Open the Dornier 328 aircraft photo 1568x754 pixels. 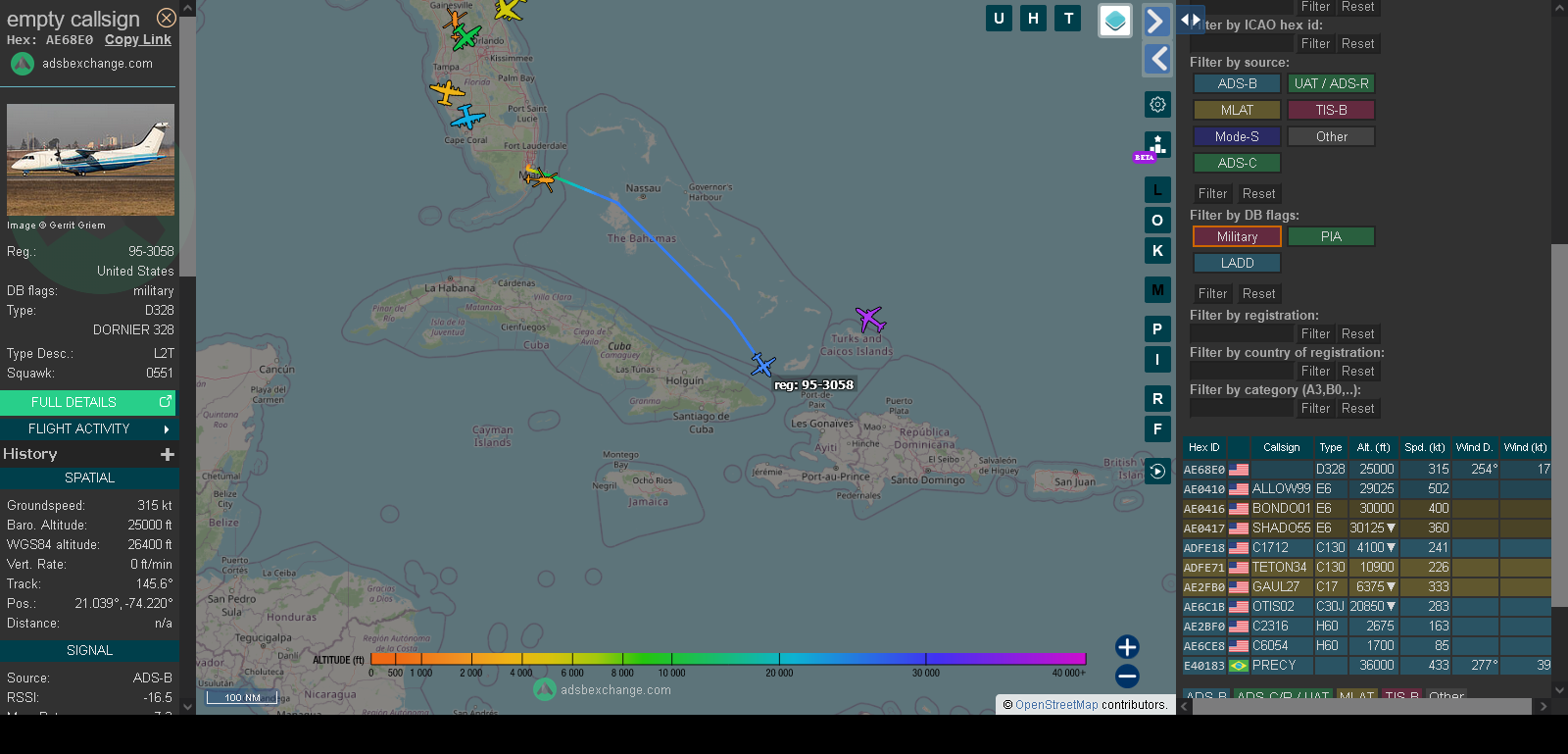90,160
